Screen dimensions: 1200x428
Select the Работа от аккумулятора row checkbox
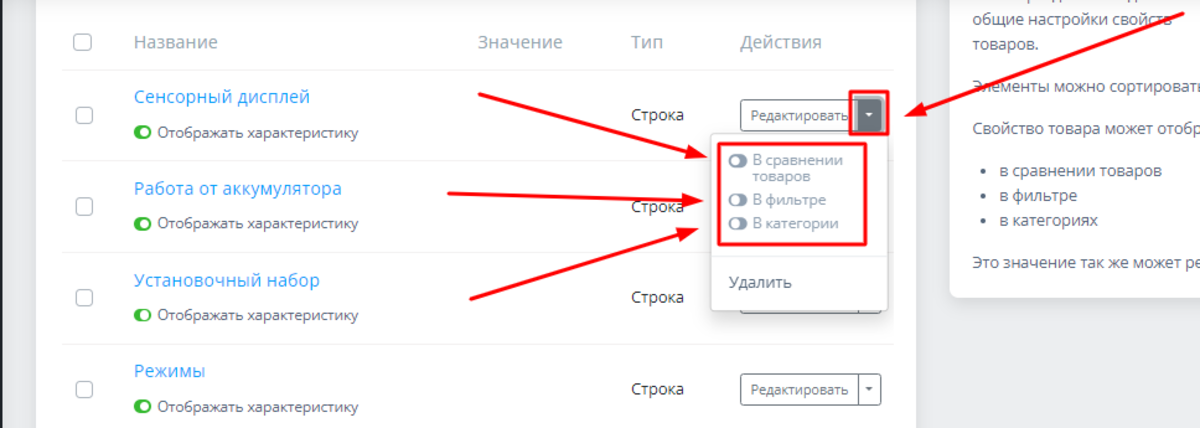pyautogui.click(x=84, y=206)
